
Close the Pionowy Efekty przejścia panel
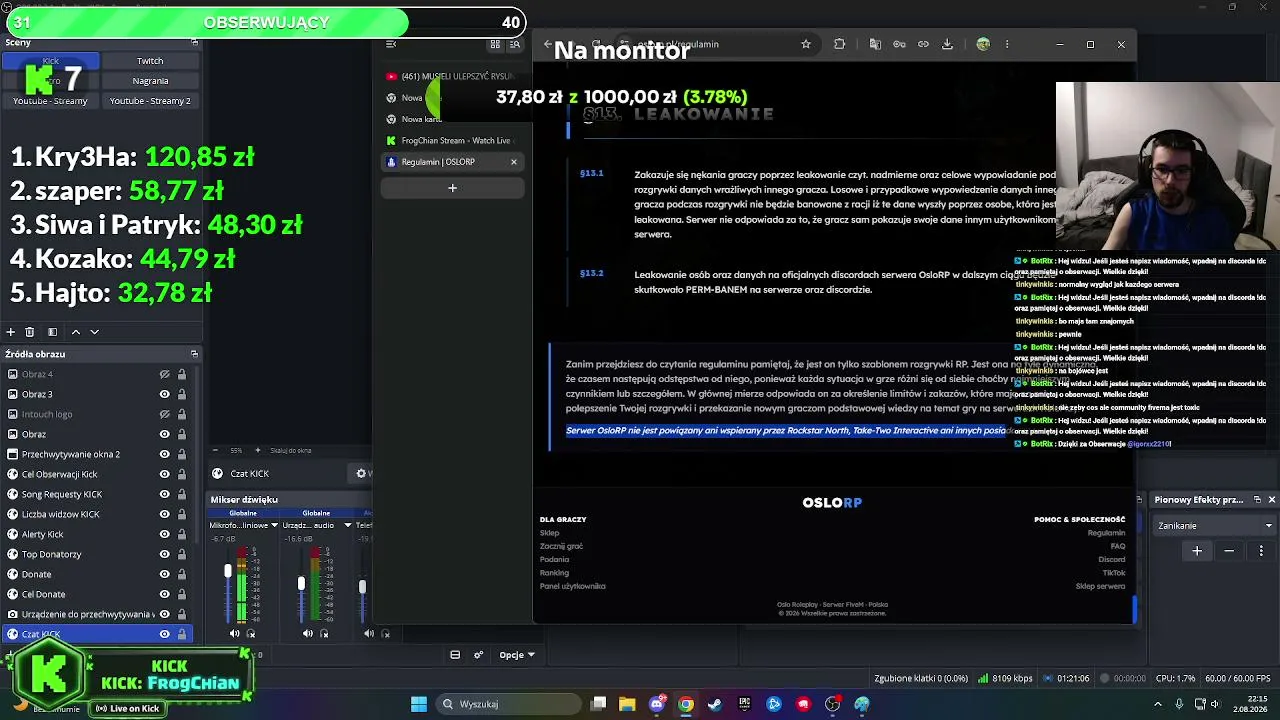pyautogui.click(x=1271, y=499)
